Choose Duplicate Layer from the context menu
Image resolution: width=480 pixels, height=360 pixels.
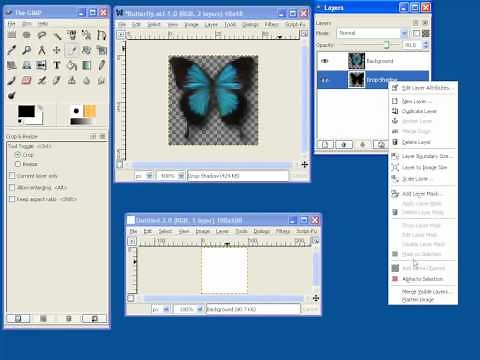(423, 111)
